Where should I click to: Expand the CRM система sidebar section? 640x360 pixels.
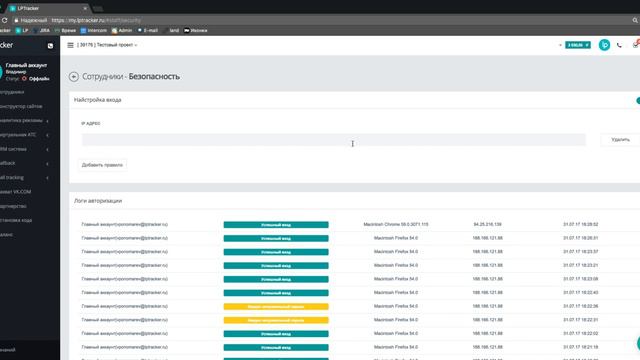(24, 149)
